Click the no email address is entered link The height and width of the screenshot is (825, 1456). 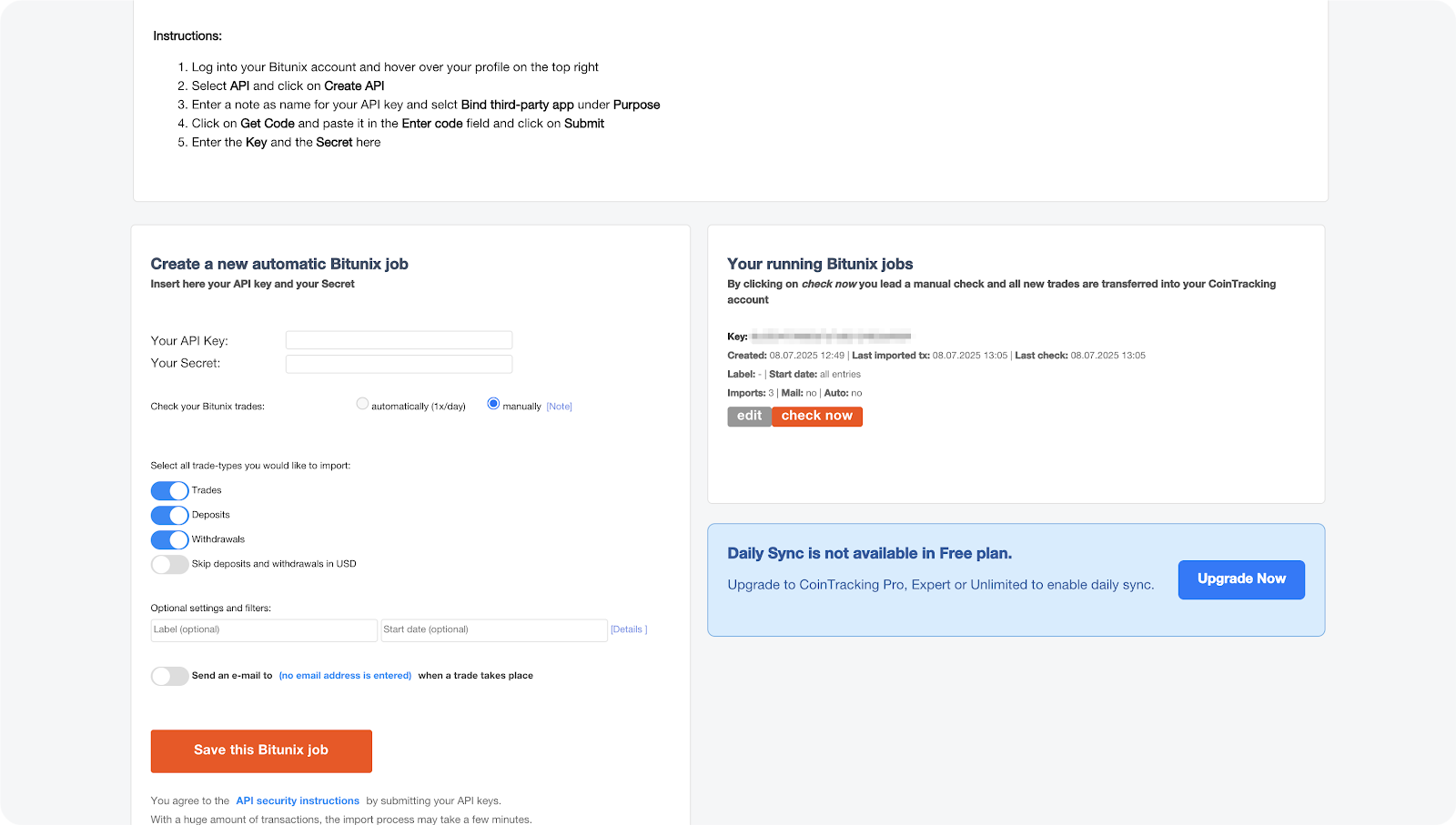coord(345,675)
